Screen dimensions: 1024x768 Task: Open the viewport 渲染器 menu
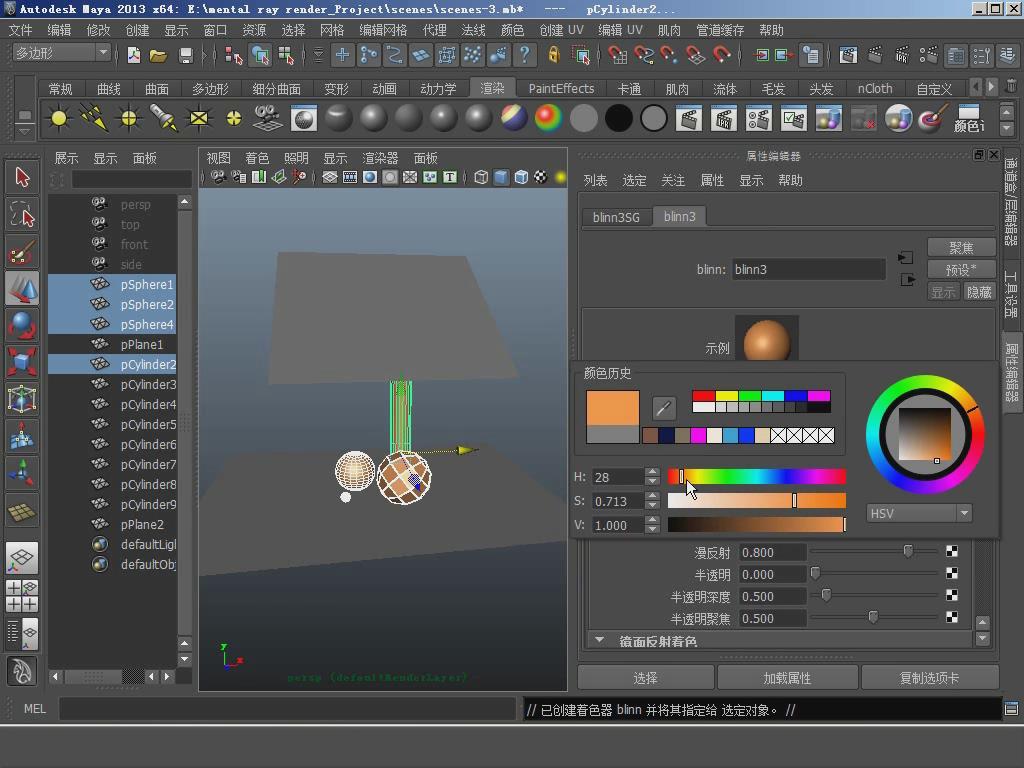380,158
